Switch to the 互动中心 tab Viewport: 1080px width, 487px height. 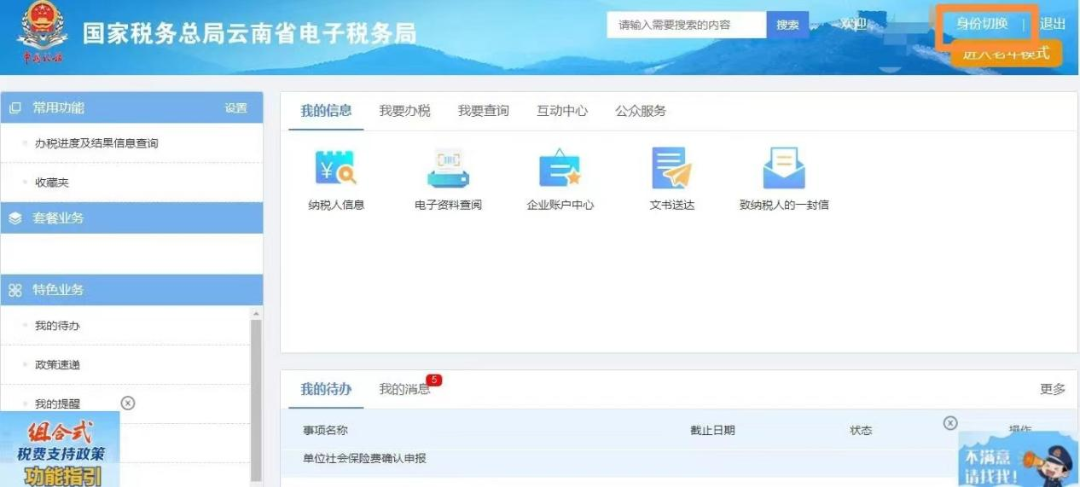pyautogui.click(x=562, y=111)
